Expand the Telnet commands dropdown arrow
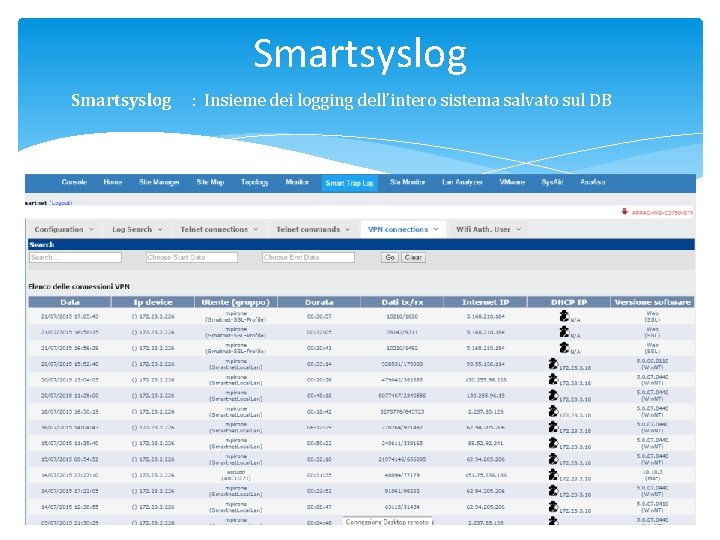Viewport: 720px width, 540px height. 348,229
